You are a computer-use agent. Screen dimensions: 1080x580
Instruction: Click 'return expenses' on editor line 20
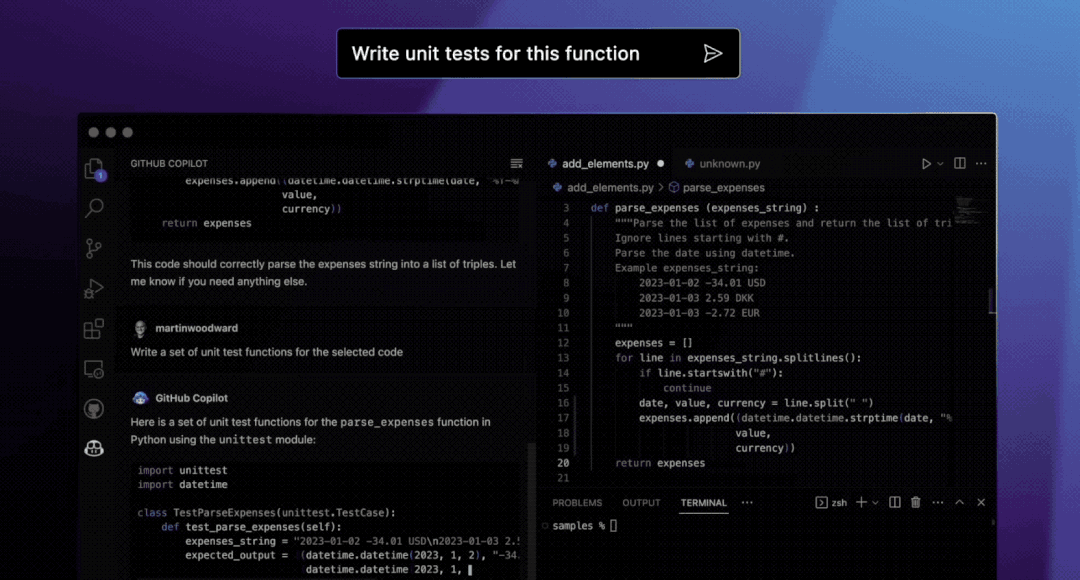click(x=660, y=463)
